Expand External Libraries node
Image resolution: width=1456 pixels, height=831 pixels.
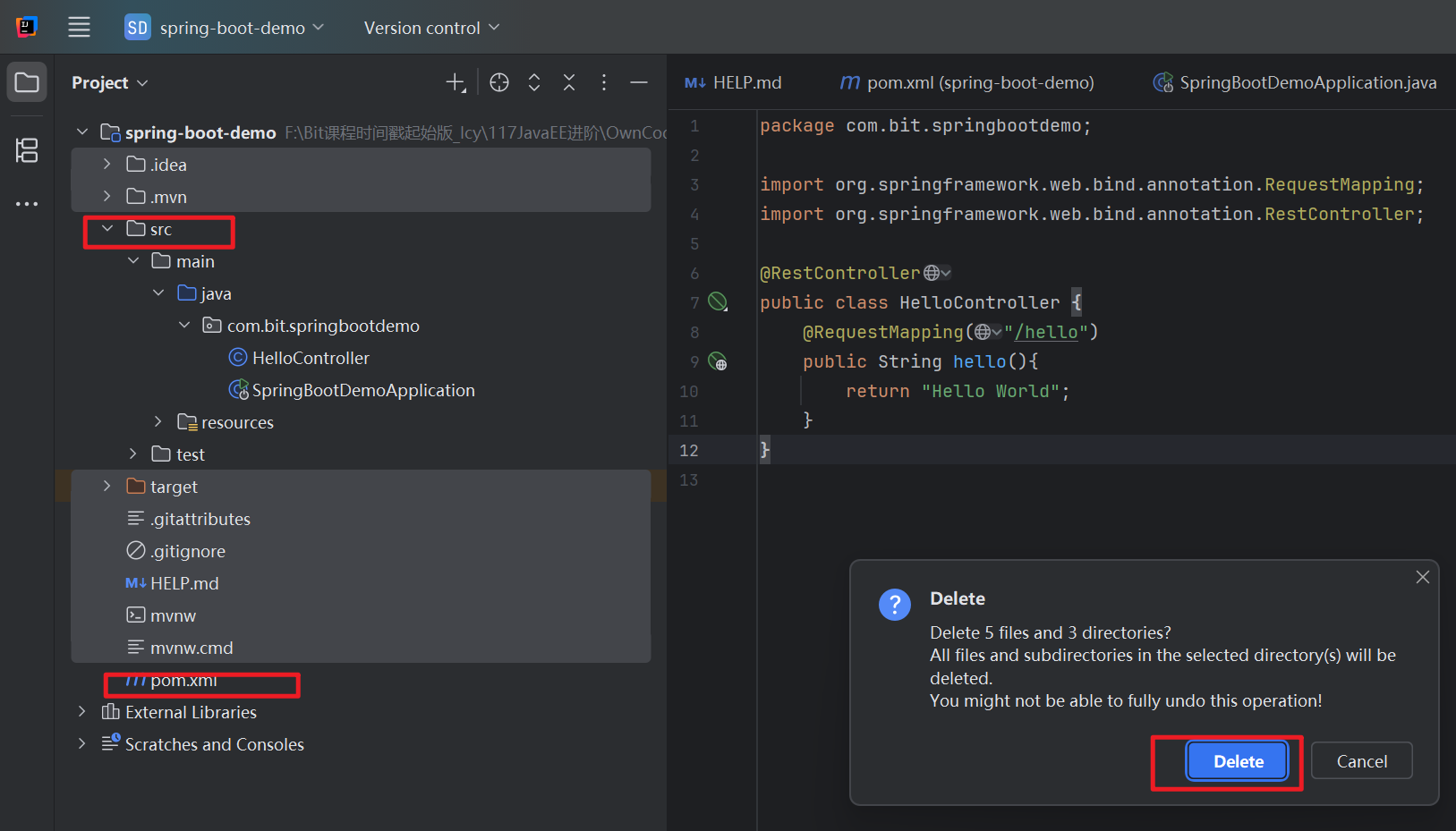[82, 712]
